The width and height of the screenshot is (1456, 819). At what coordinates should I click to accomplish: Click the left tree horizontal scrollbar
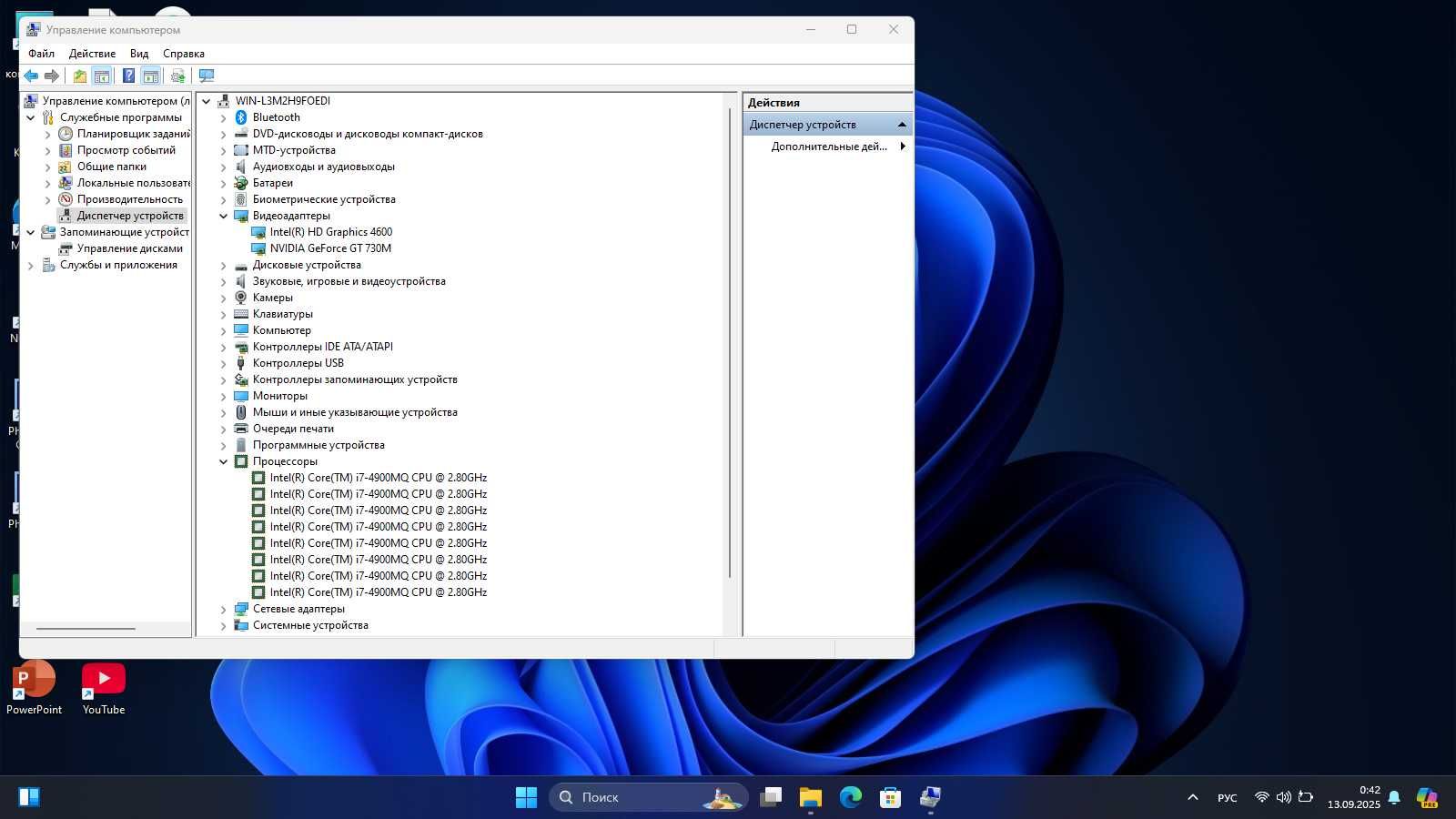86,629
